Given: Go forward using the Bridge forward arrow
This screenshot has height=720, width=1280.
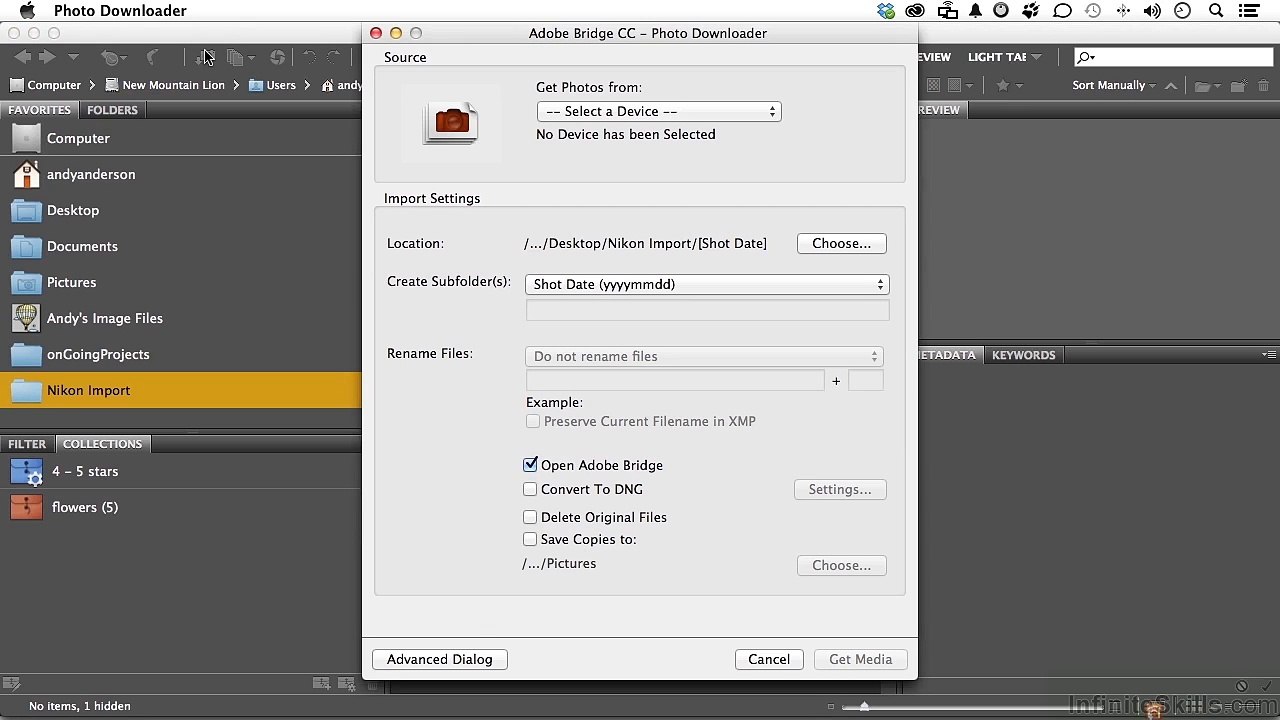Looking at the screenshot, I should pyautogui.click(x=46, y=58).
